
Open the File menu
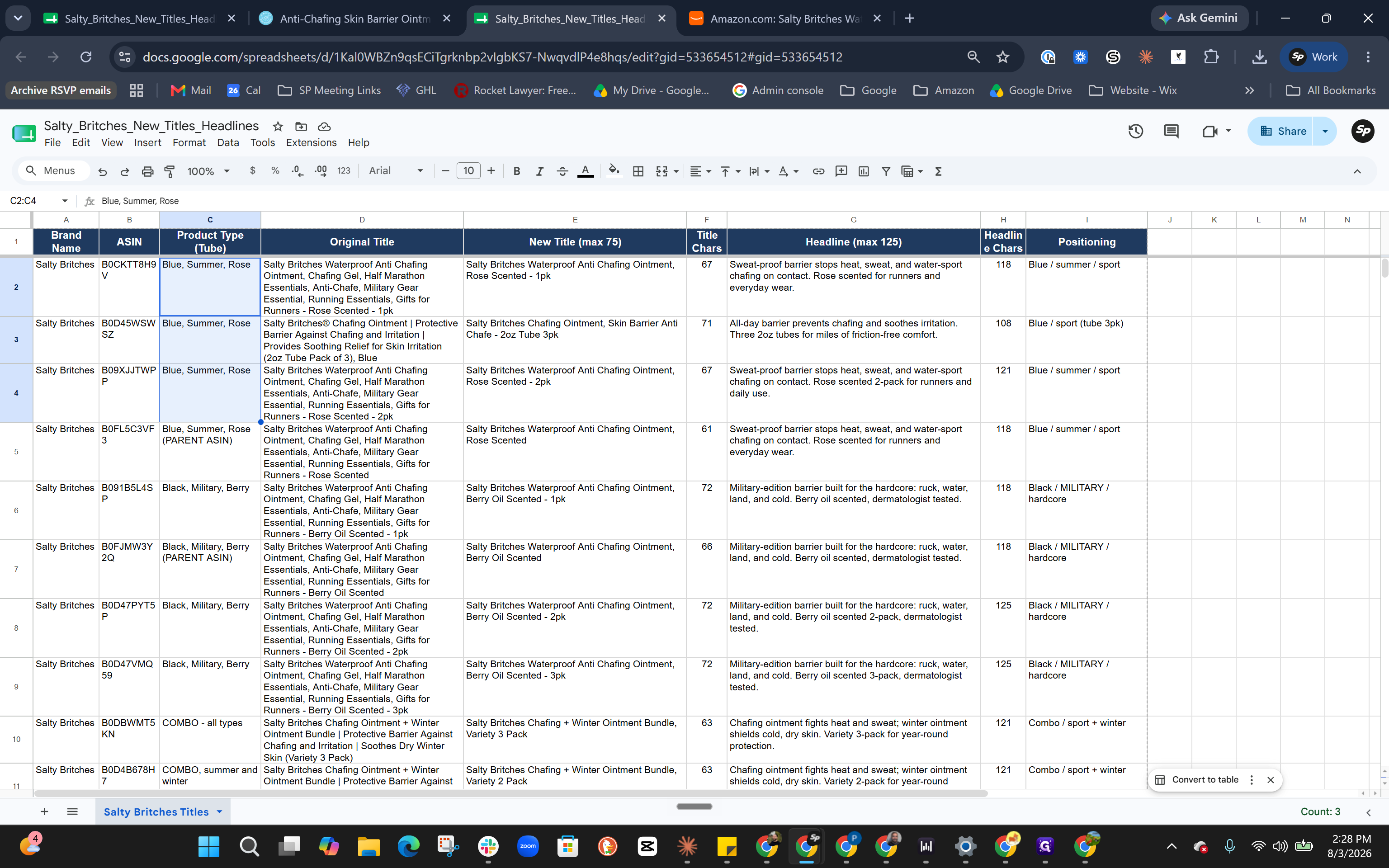52,142
